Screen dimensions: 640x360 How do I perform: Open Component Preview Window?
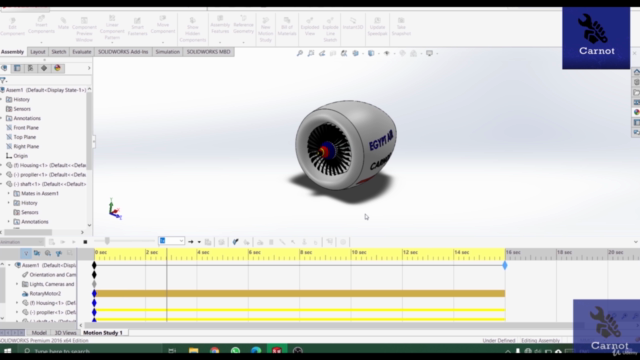[x=84, y=29]
